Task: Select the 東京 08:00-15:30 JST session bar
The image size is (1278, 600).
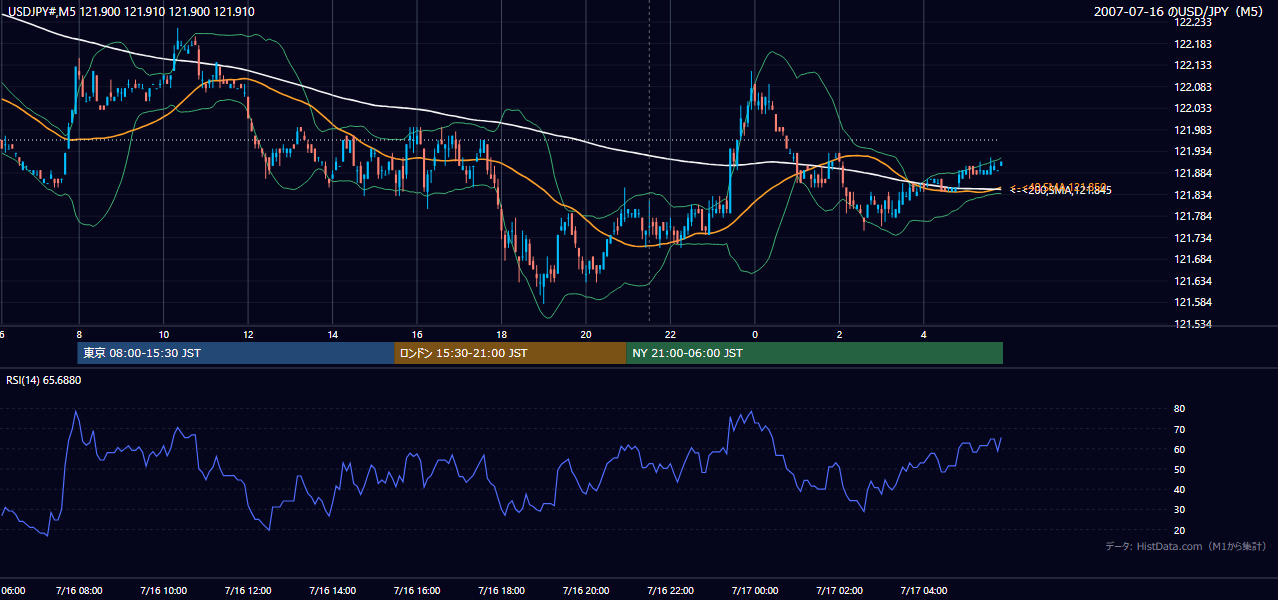Action: click(x=236, y=353)
